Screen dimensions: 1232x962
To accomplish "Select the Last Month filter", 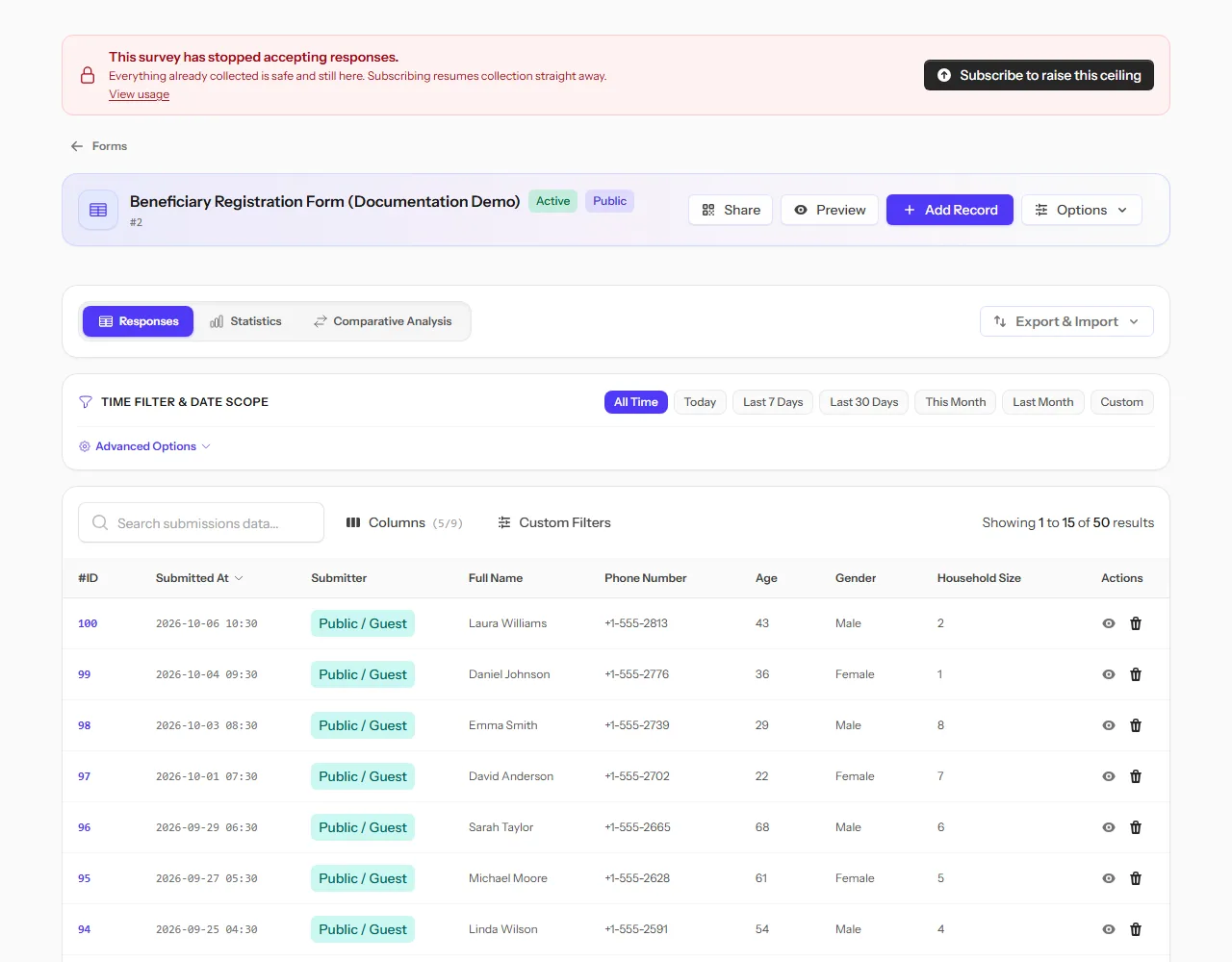I will [1043, 402].
